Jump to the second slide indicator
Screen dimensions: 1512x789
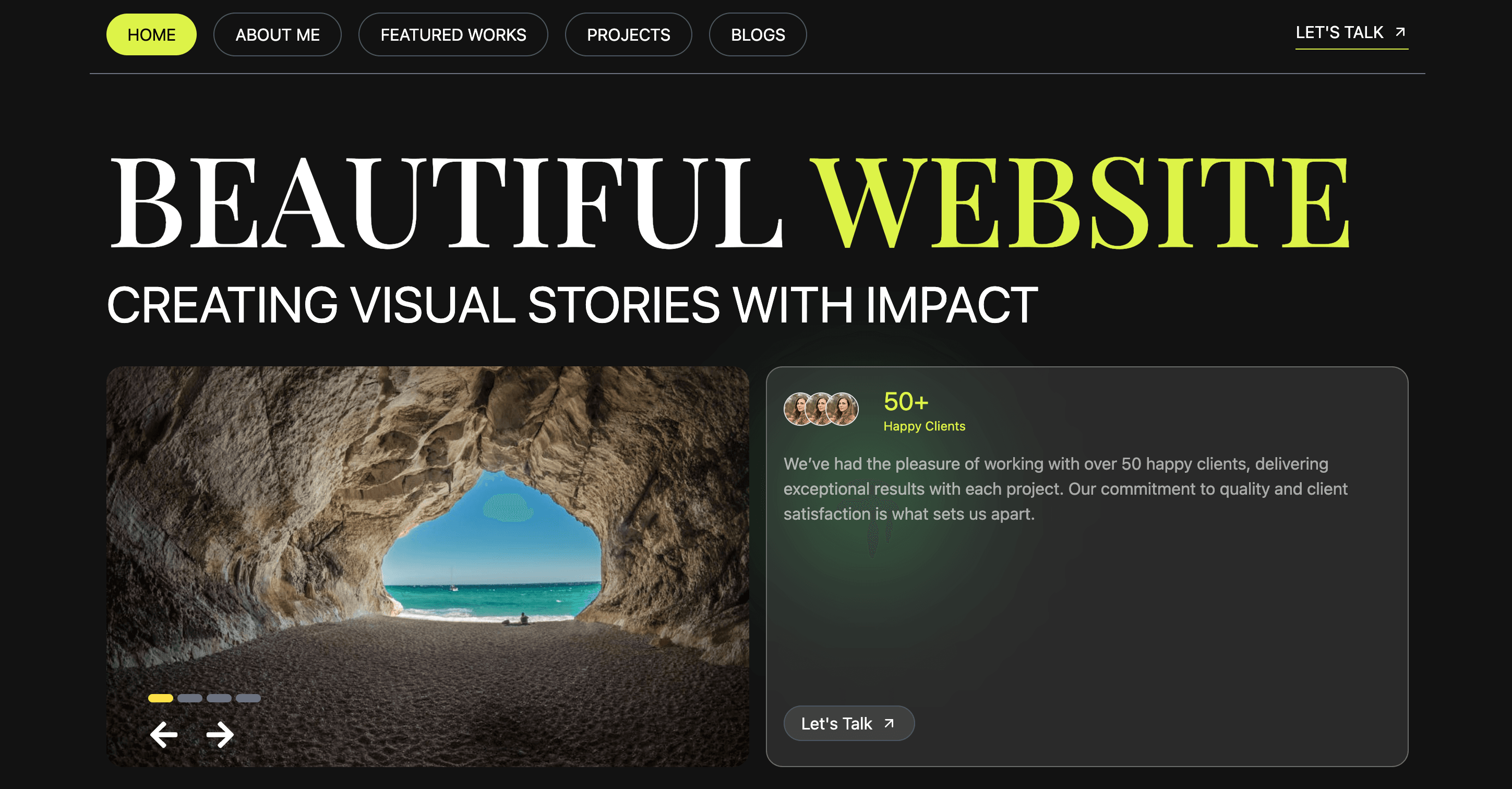coord(189,698)
